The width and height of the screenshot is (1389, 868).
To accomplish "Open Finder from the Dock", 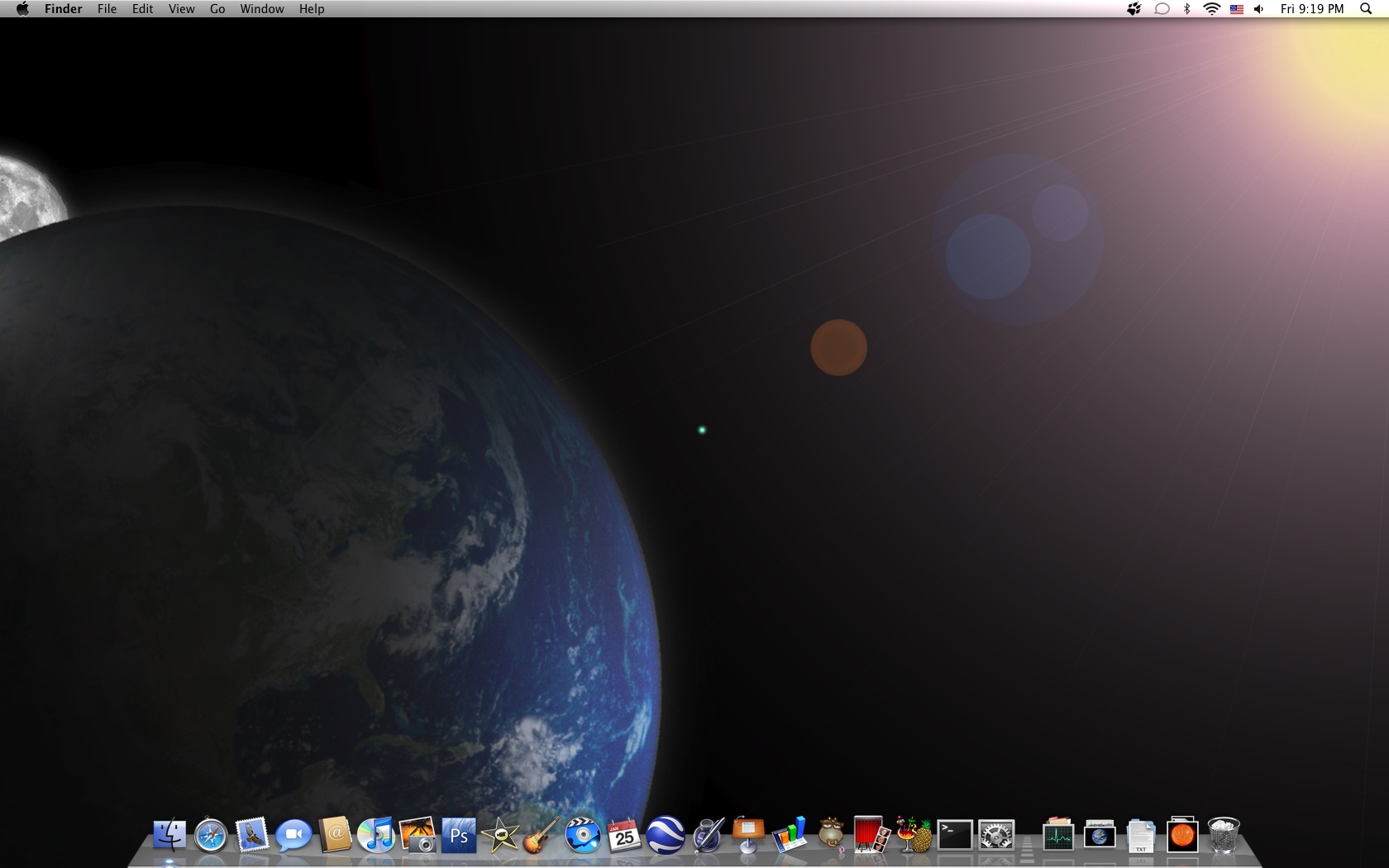I will (x=169, y=835).
